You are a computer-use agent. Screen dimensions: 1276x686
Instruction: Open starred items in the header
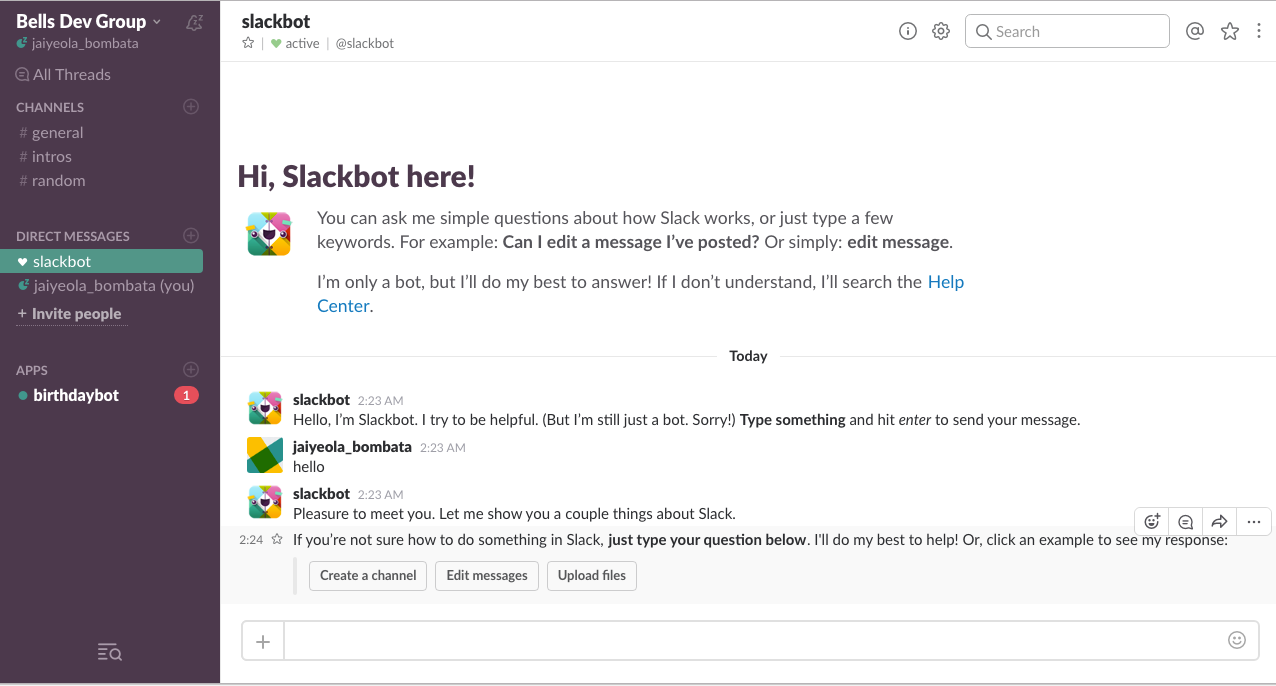(x=1230, y=31)
